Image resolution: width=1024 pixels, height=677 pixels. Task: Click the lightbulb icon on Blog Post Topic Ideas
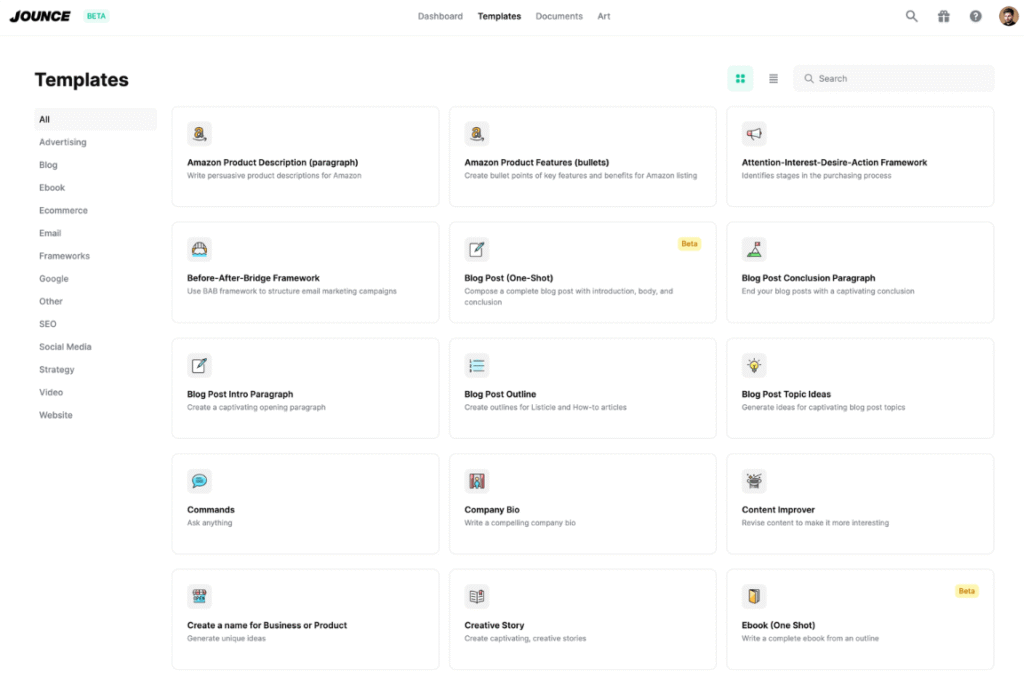[753, 364]
